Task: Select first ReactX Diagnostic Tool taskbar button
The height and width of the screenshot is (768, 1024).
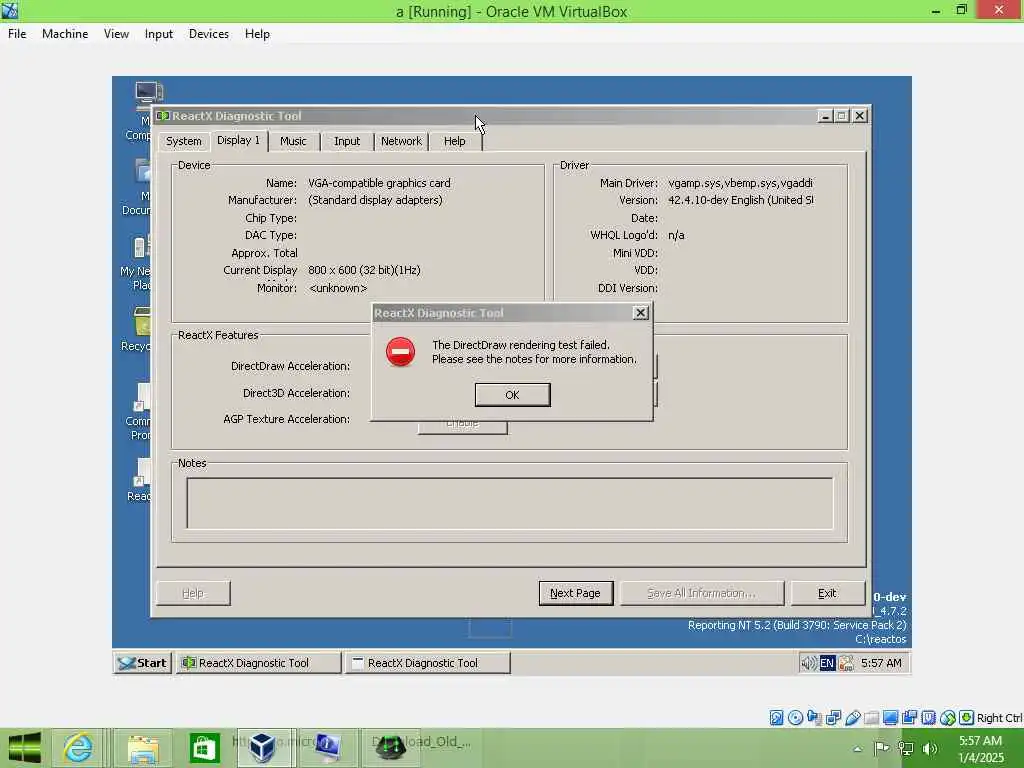Action: (x=259, y=663)
